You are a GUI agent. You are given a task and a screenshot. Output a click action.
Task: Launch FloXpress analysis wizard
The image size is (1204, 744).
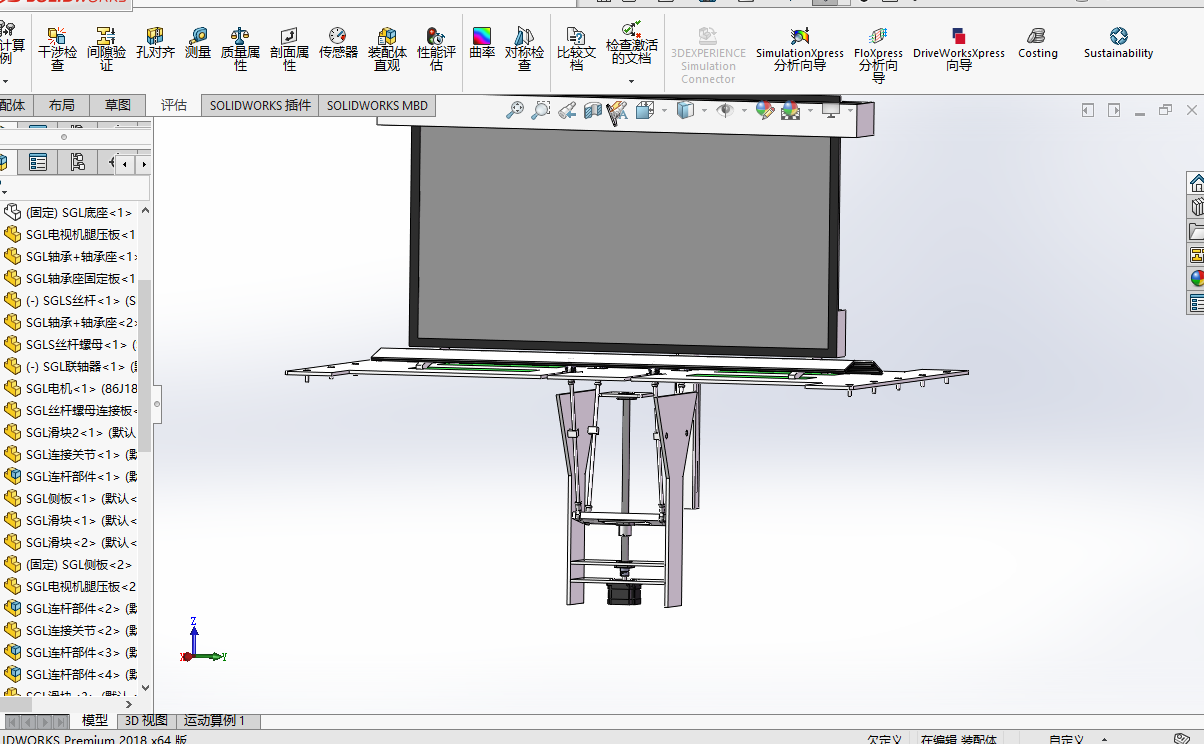click(x=878, y=54)
